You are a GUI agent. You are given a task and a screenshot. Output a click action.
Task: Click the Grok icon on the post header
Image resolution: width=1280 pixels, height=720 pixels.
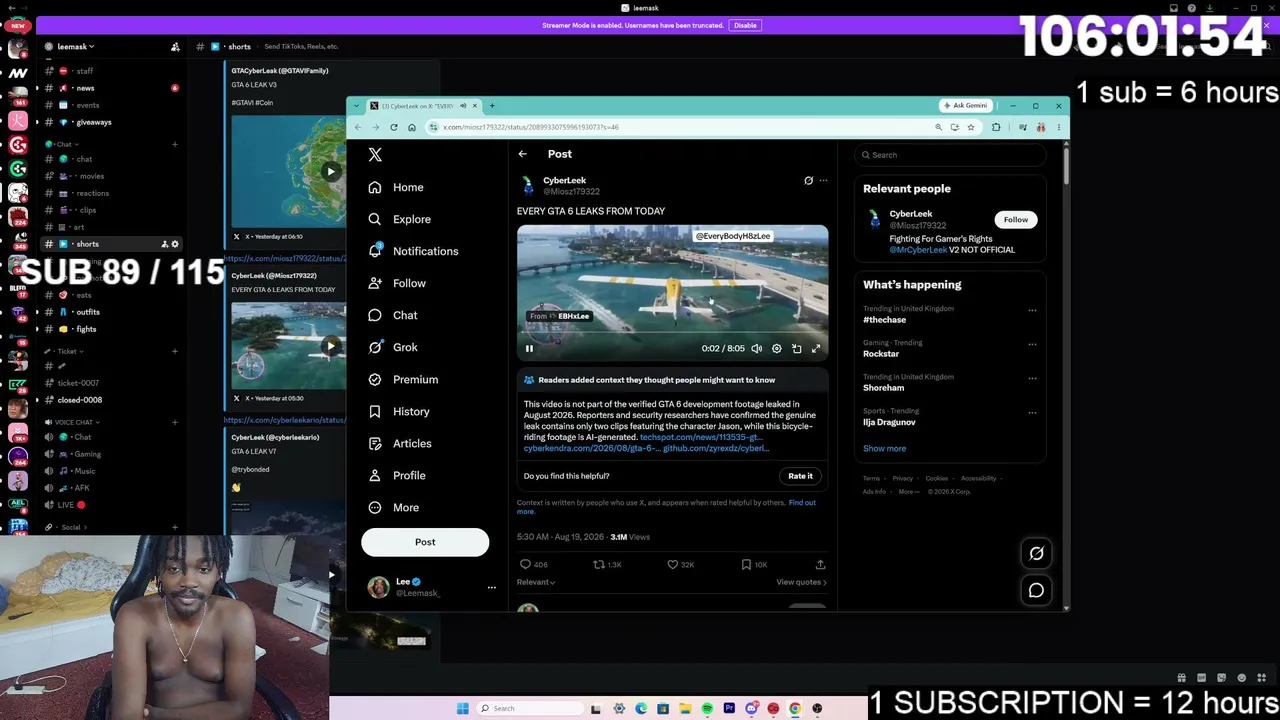808,181
